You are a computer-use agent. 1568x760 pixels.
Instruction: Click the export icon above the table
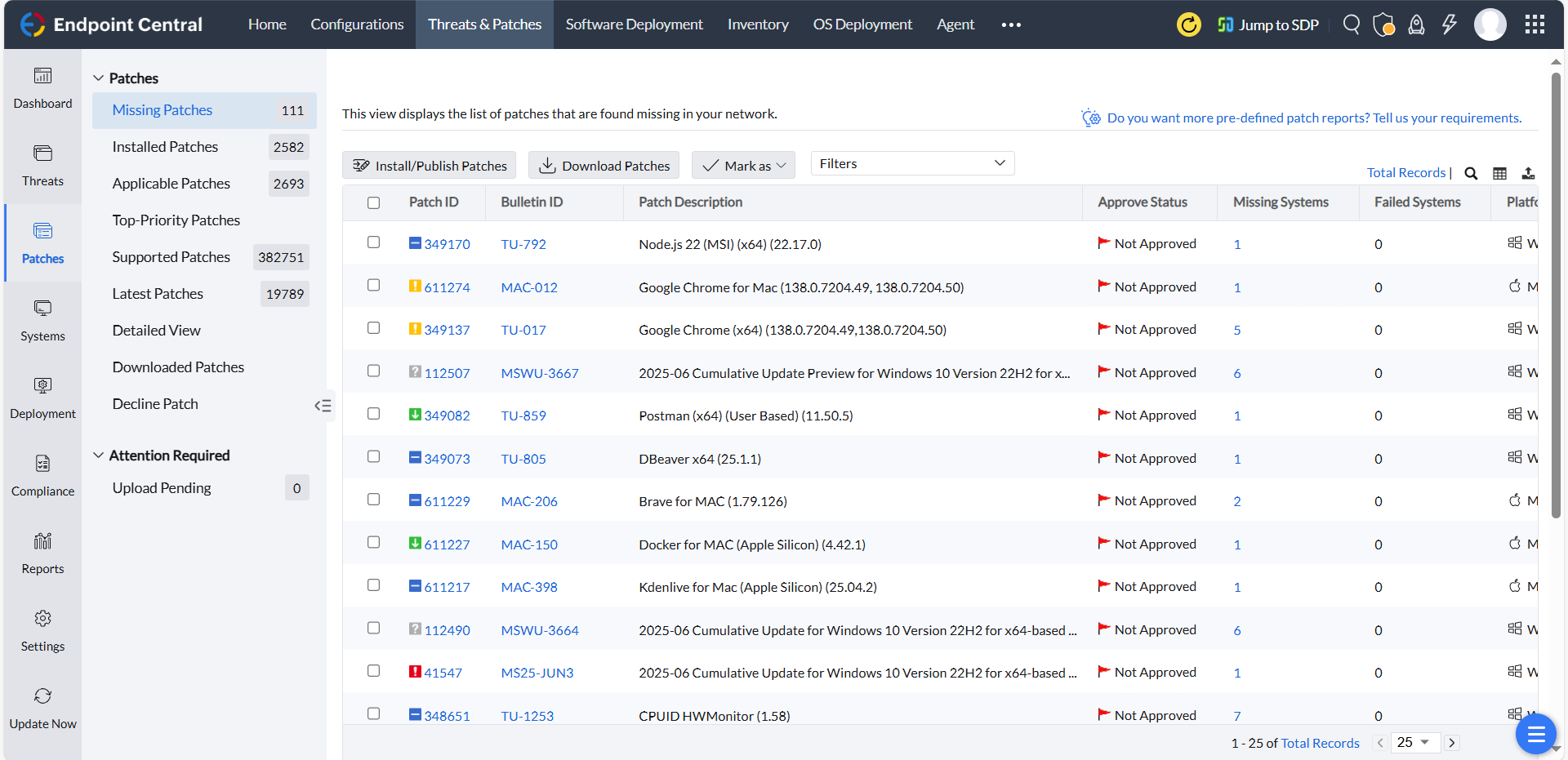click(x=1528, y=173)
